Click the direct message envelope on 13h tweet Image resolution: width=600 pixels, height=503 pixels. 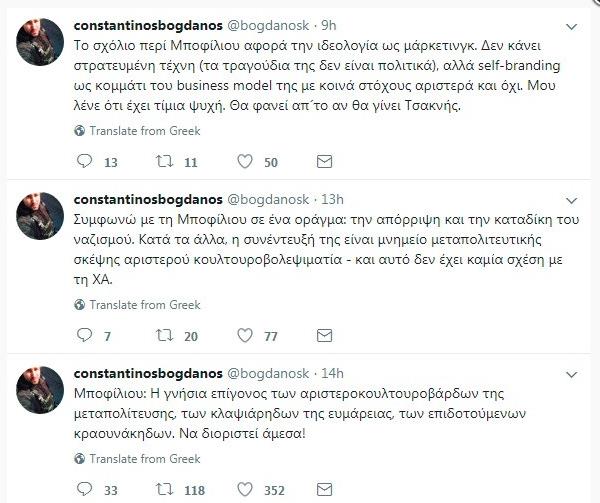pyautogui.click(x=324, y=335)
